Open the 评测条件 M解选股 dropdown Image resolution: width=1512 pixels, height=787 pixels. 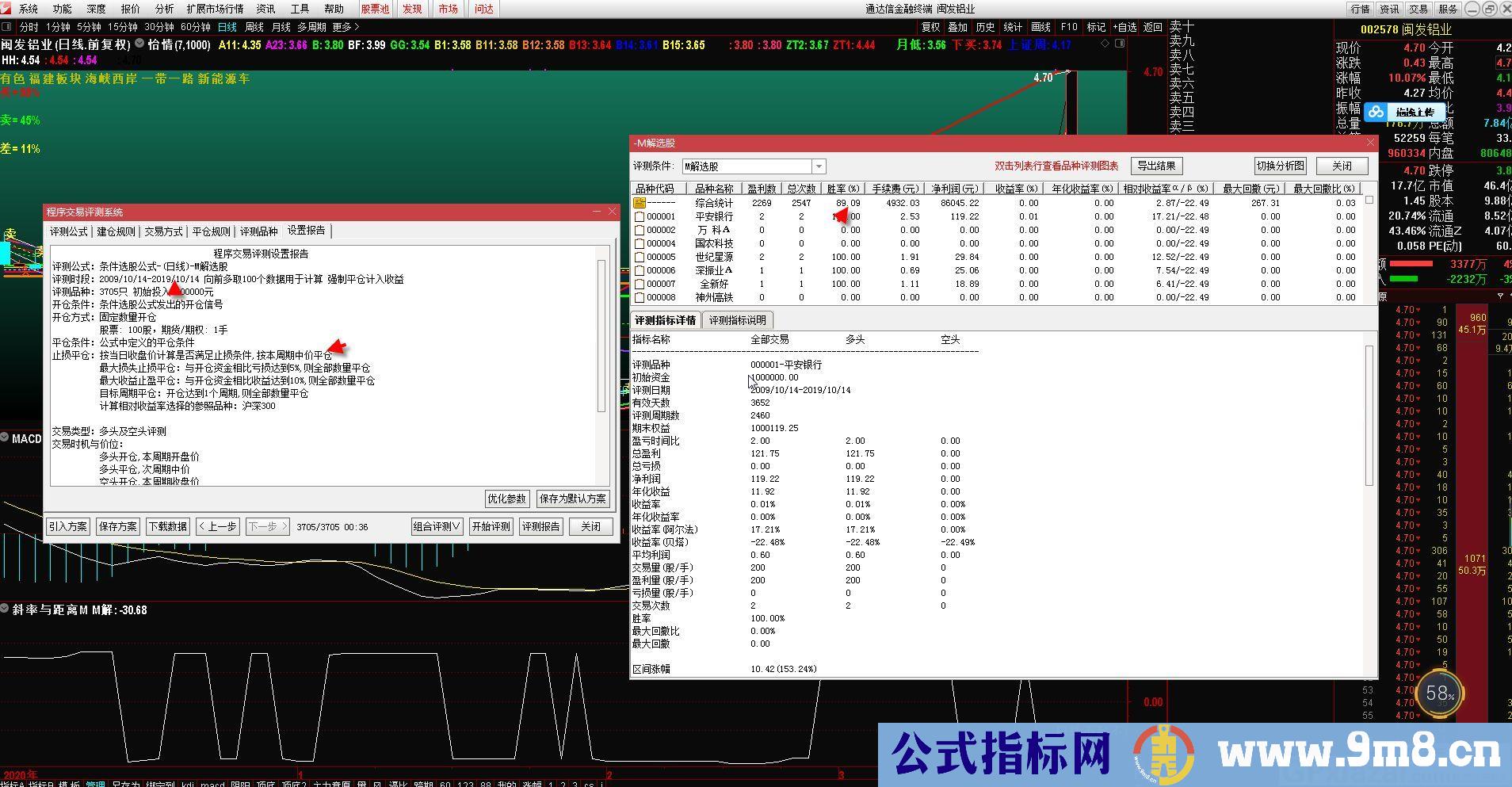819,166
